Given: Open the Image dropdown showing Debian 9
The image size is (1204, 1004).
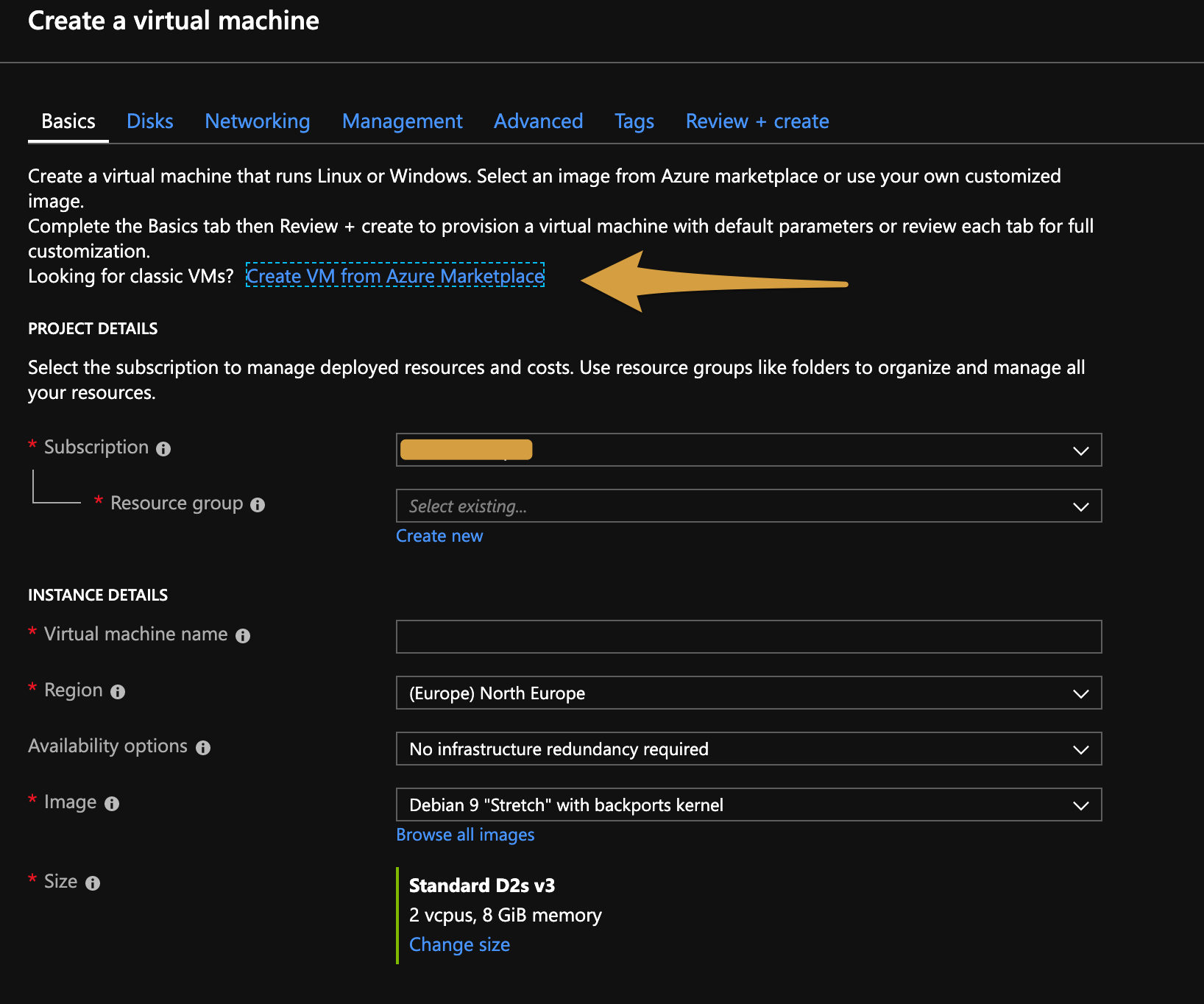Looking at the screenshot, I should [x=748, y=805].
